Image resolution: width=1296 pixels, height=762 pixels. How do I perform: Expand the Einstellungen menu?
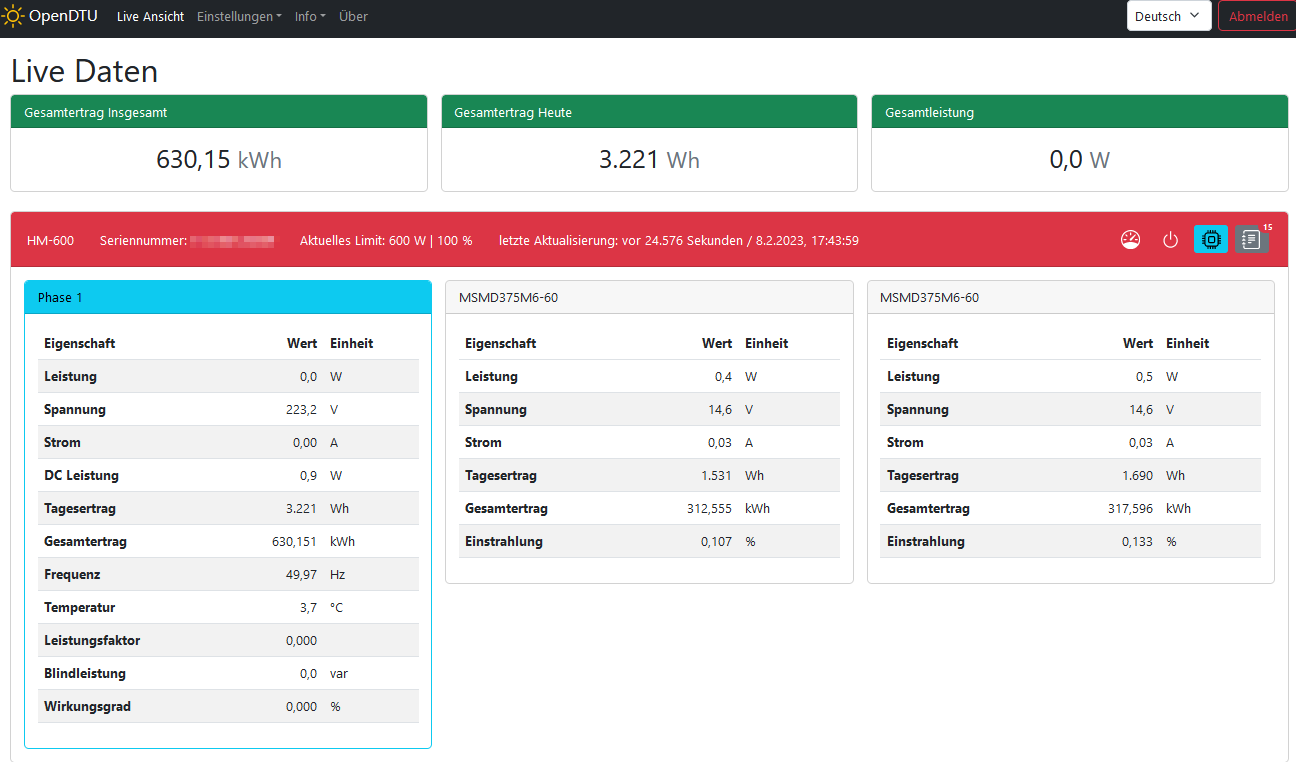click(x=239, y=16)
